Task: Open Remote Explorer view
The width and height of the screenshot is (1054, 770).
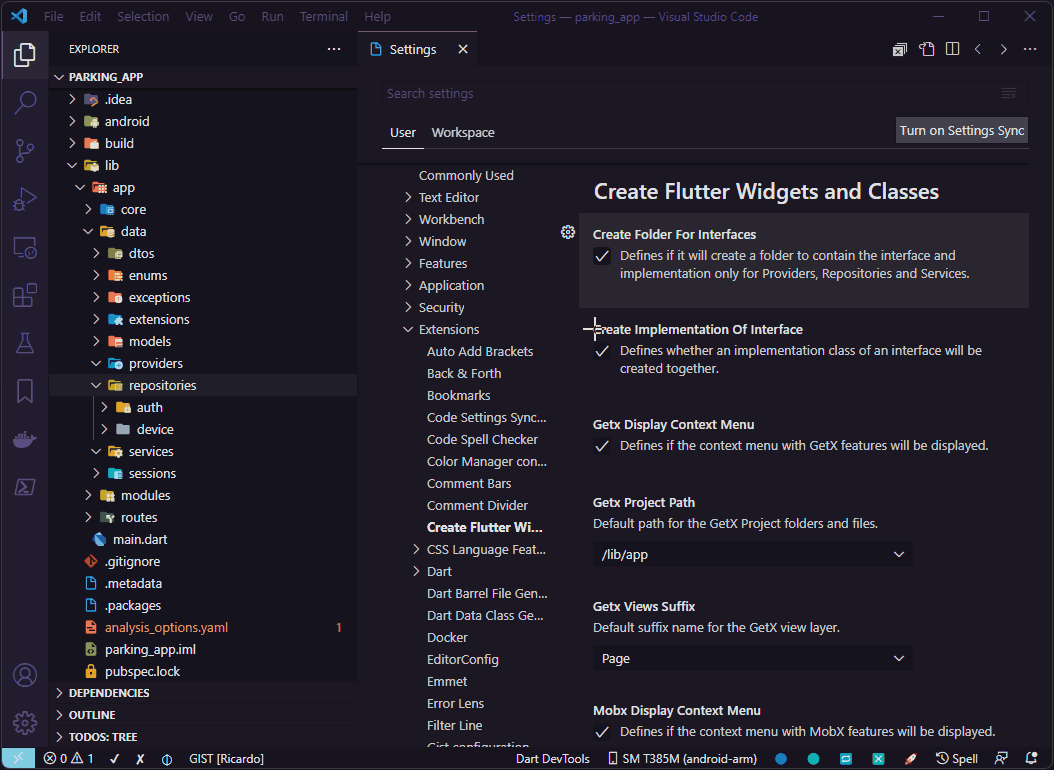Action: pos(25,248)
